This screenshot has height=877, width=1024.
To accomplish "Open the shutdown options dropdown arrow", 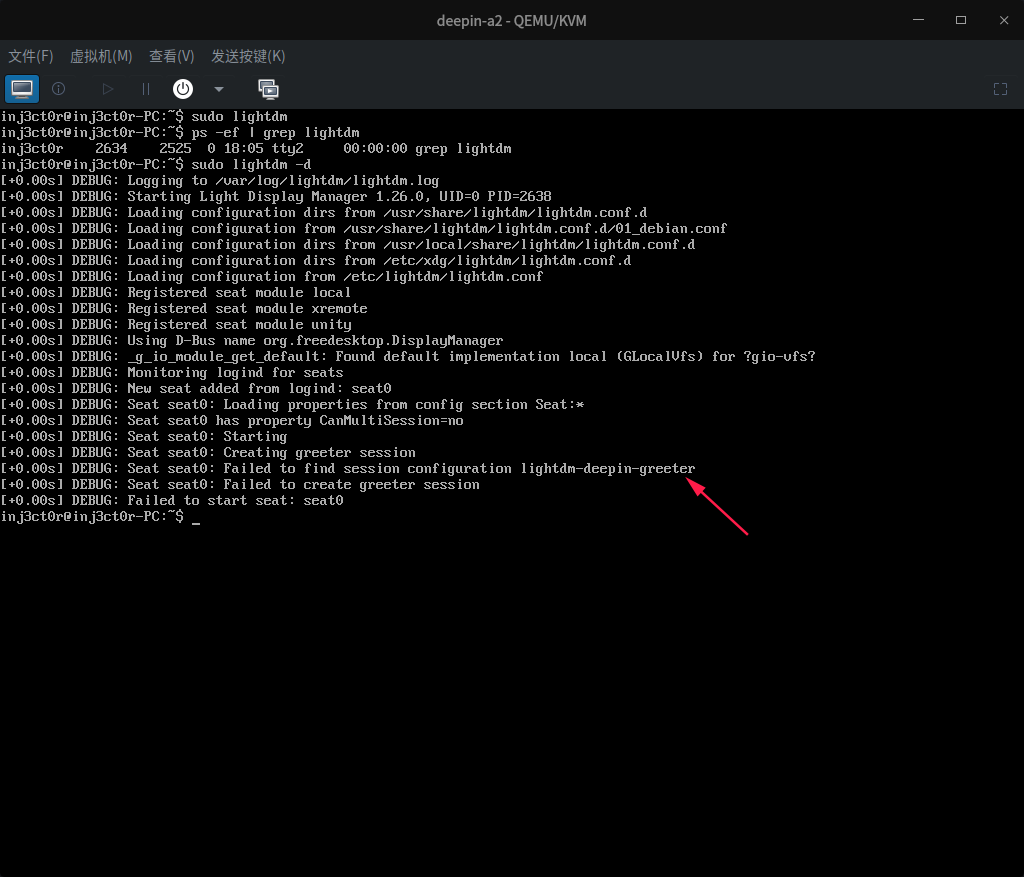I will click(x=218, y=89).
